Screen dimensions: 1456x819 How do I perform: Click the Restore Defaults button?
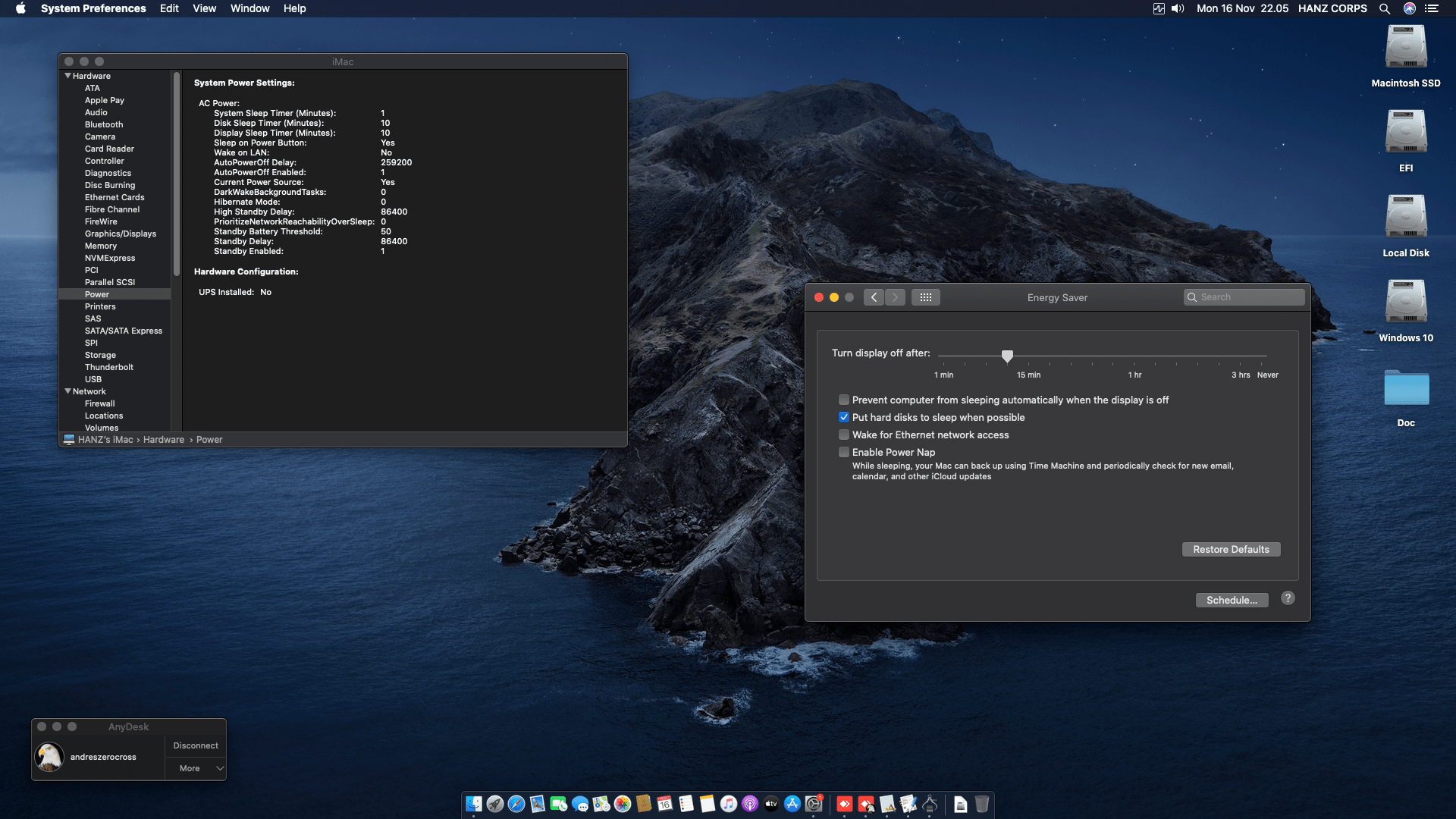(x=1230, y=549)
